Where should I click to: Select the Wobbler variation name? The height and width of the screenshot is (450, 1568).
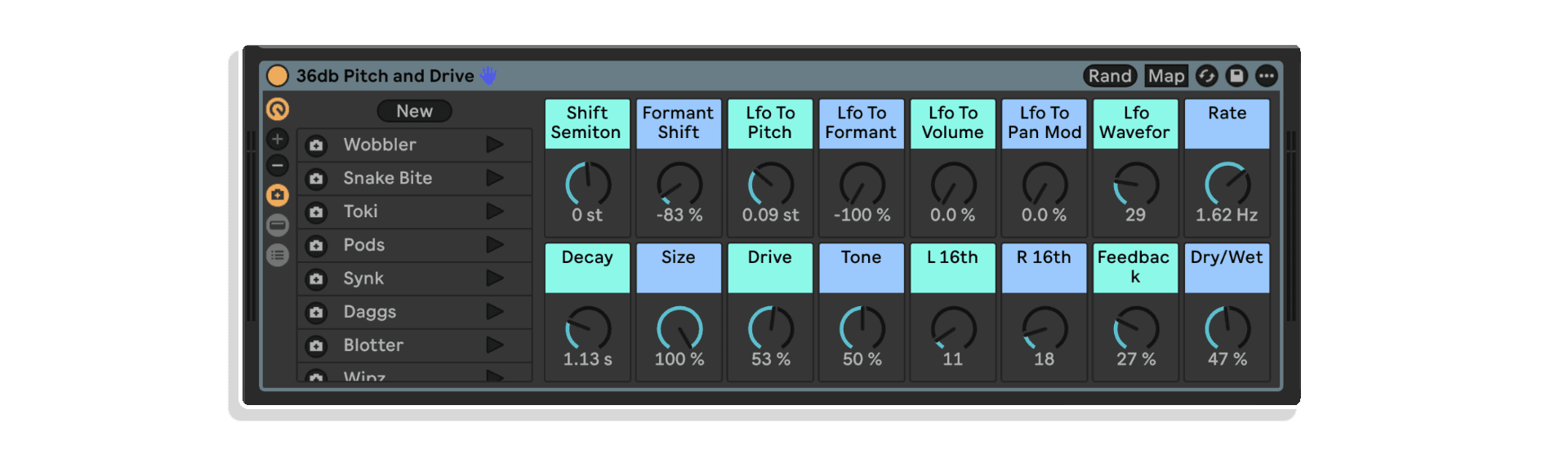(380, 145)
